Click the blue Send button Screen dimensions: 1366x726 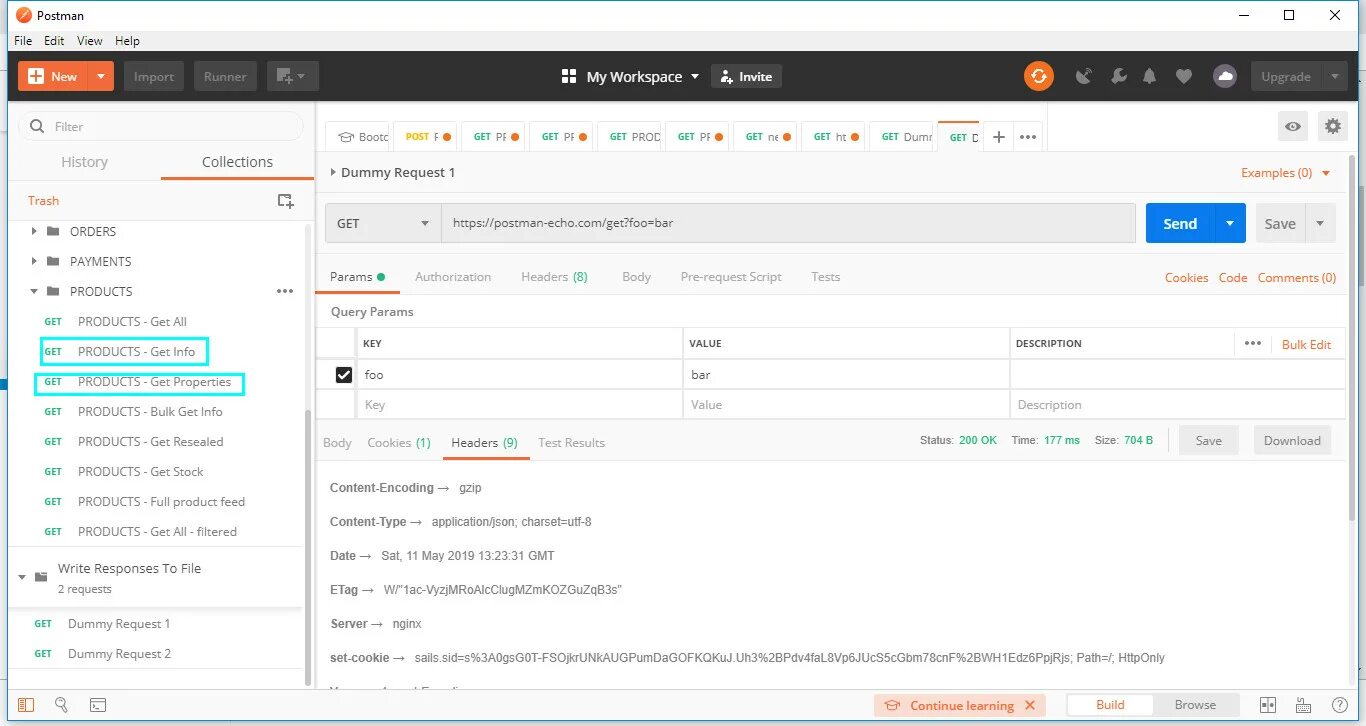pos(1180,223)
